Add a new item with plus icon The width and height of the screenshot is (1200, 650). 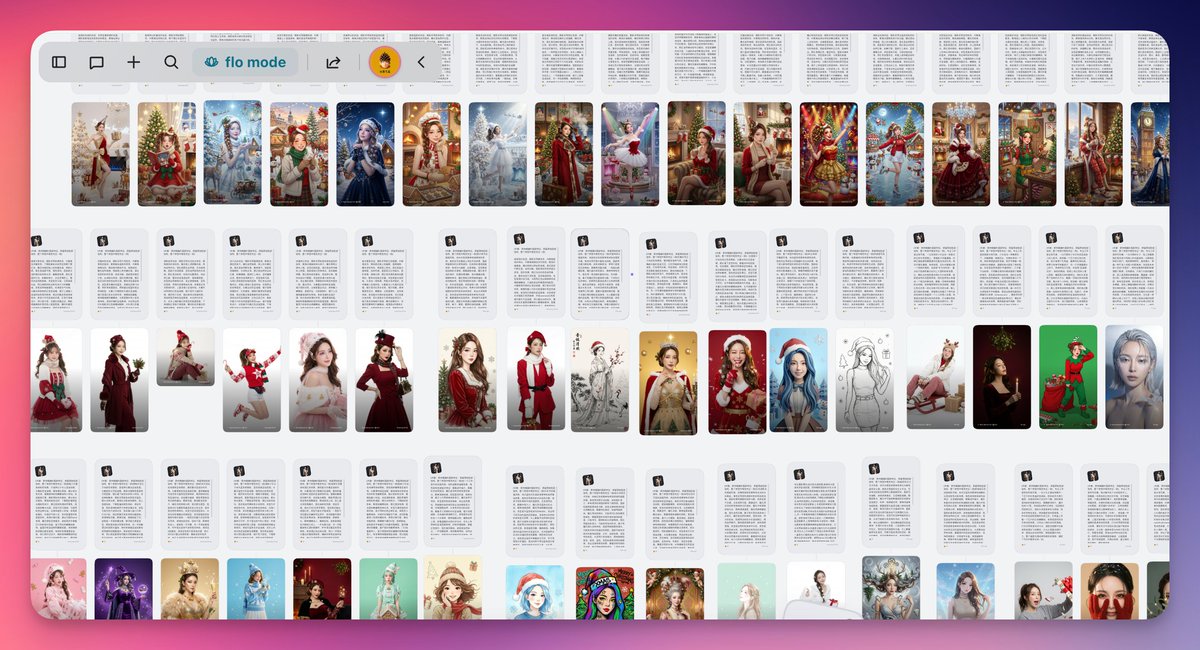coord(134,62)
